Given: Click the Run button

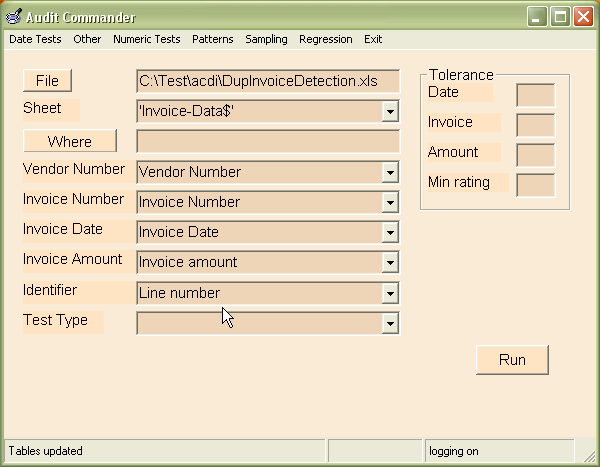Looking at the screenshot, I should click(x=512, y=360).
